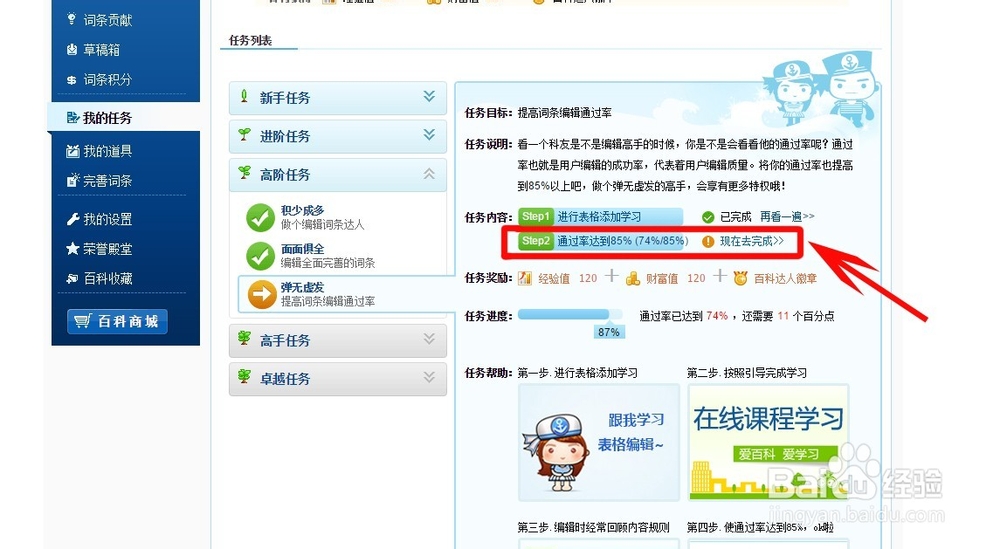The width and height of the screenshot is (1000, 549).
Task: Click the green checkmark beside 面面俱全
Action: [x=260, y=256]
